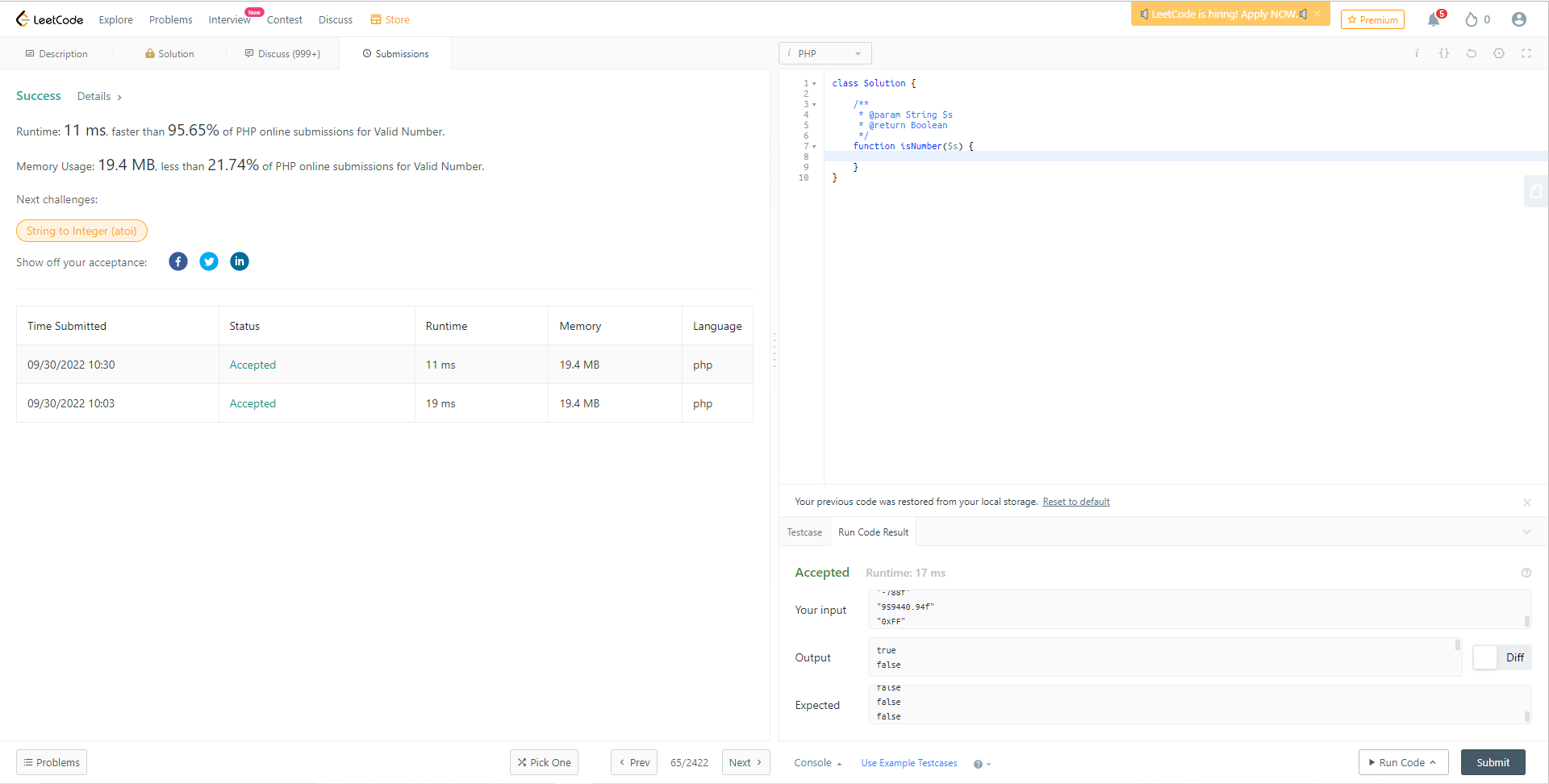
Task: Close the LeetCode hiring banner
Action: pyautogui.click(x=1317, y=14)
